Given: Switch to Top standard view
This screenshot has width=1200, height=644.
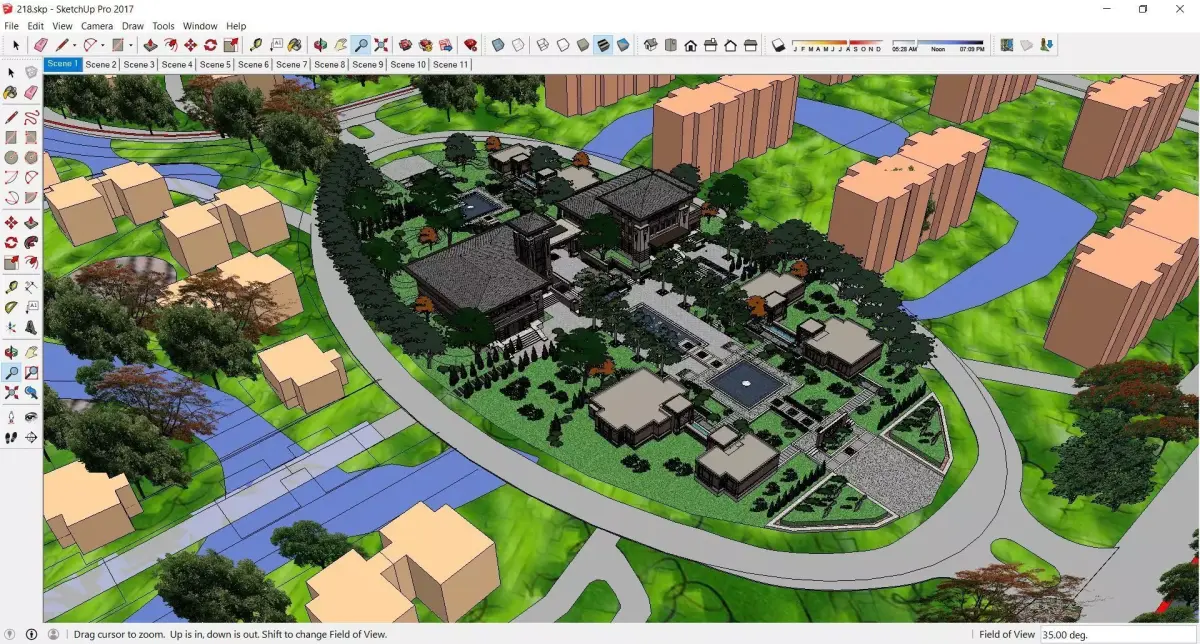Looking at the screenshot, I should pos(670,45).
